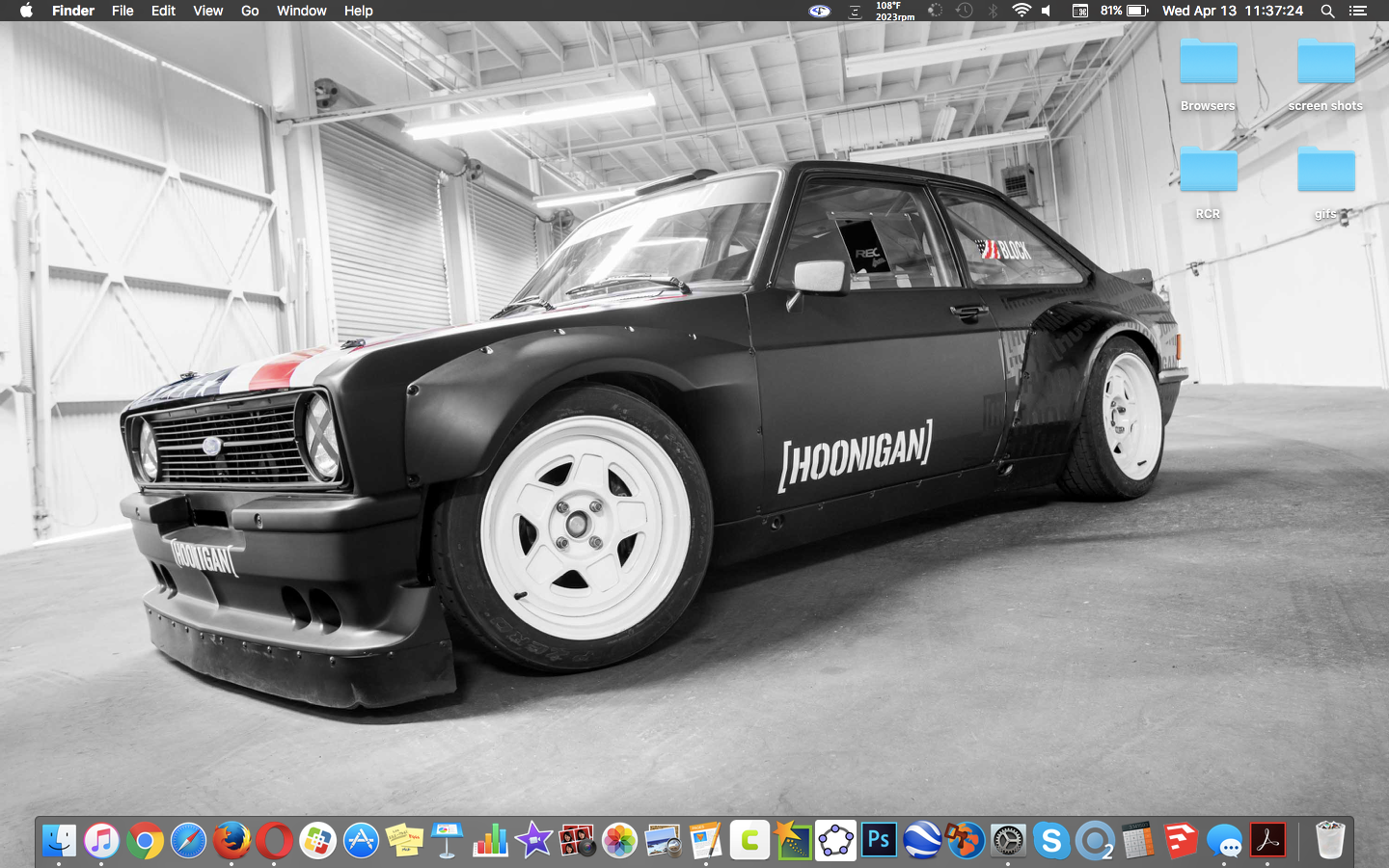Open Pages from the Dock
Viewport: 1389px width, 868px height.
(x=706, y=840)
